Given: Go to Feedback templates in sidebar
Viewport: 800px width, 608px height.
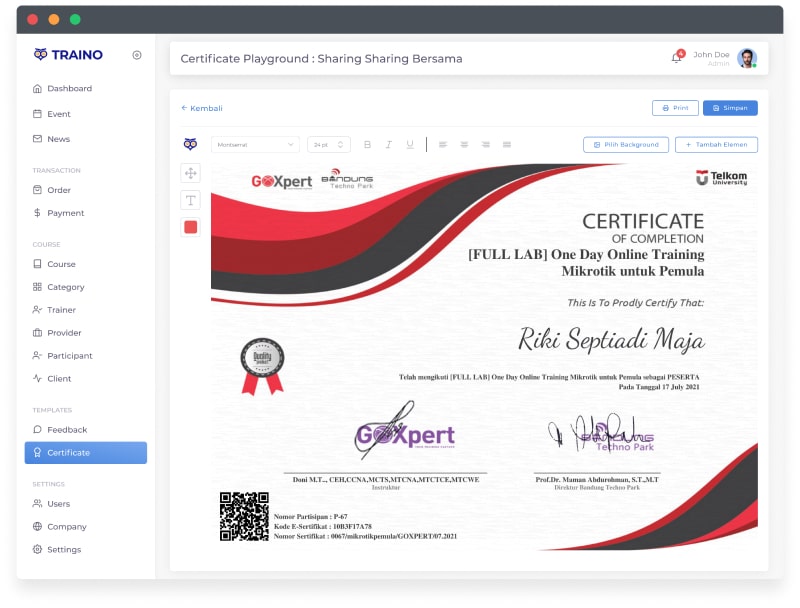Looking at the screenshot, I should click(x=67, y=429).
